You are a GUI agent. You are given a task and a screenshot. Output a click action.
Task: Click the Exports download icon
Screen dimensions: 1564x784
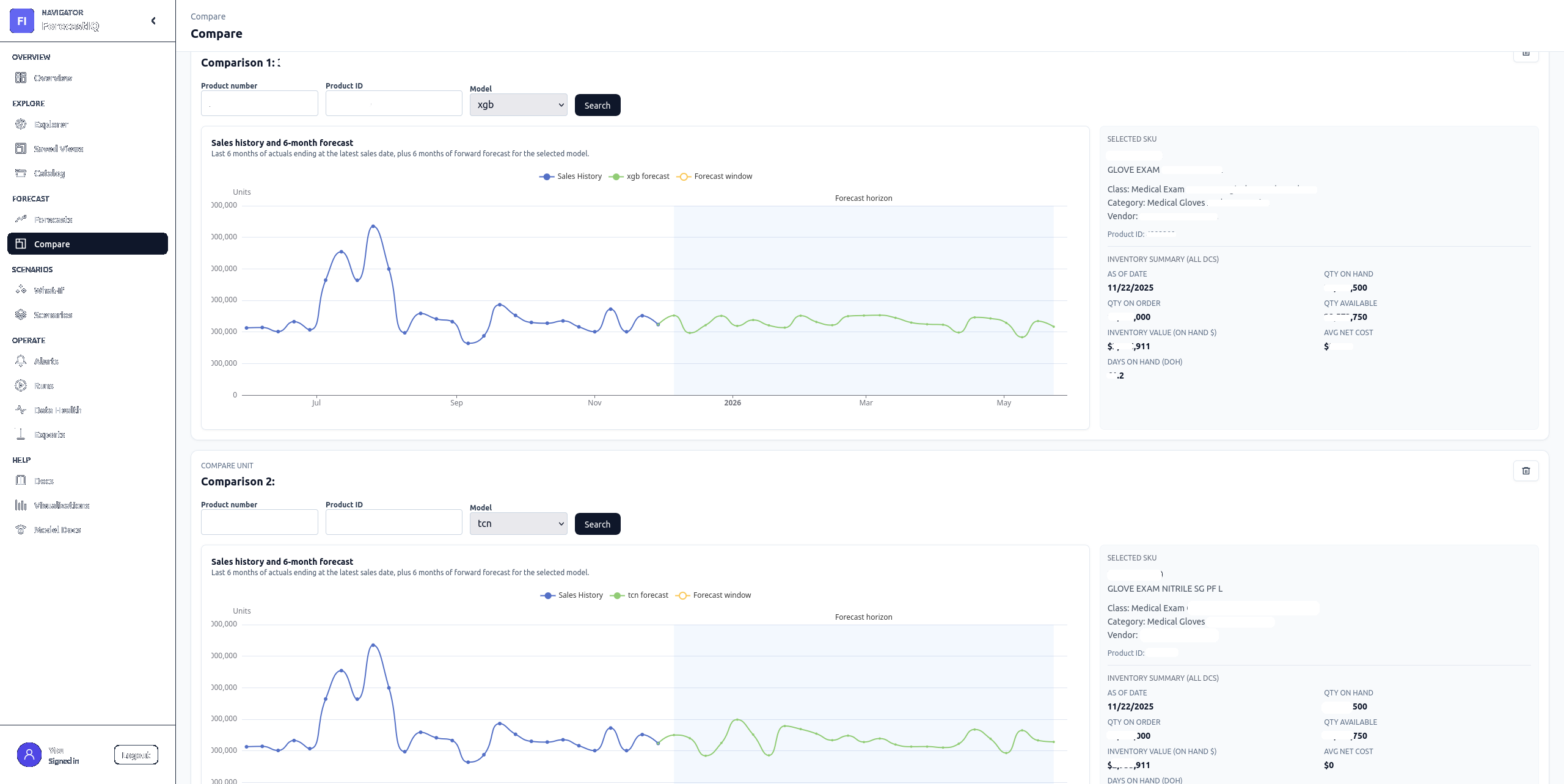pyautogui.click(x=21, y=434)
